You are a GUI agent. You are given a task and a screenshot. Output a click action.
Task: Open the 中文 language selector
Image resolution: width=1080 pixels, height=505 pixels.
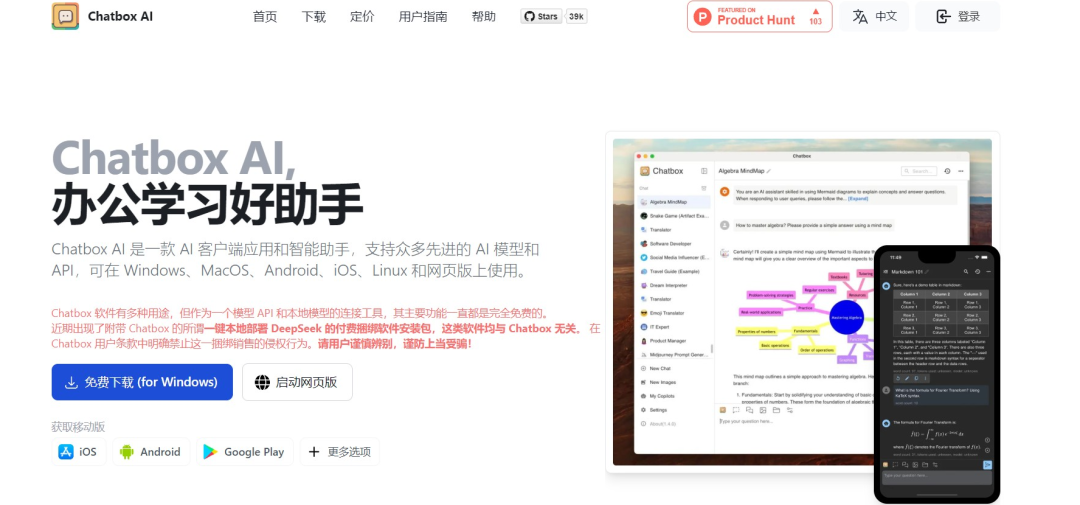coord(874,17)
